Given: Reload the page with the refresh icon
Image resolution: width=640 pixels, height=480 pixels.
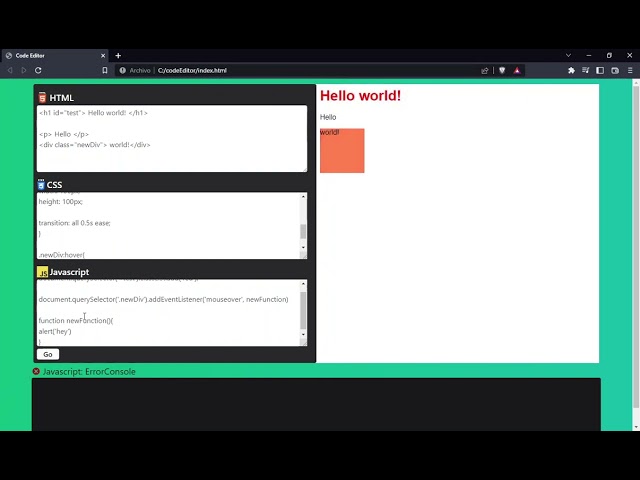Looking at the screenshot, I should [38, 70].
